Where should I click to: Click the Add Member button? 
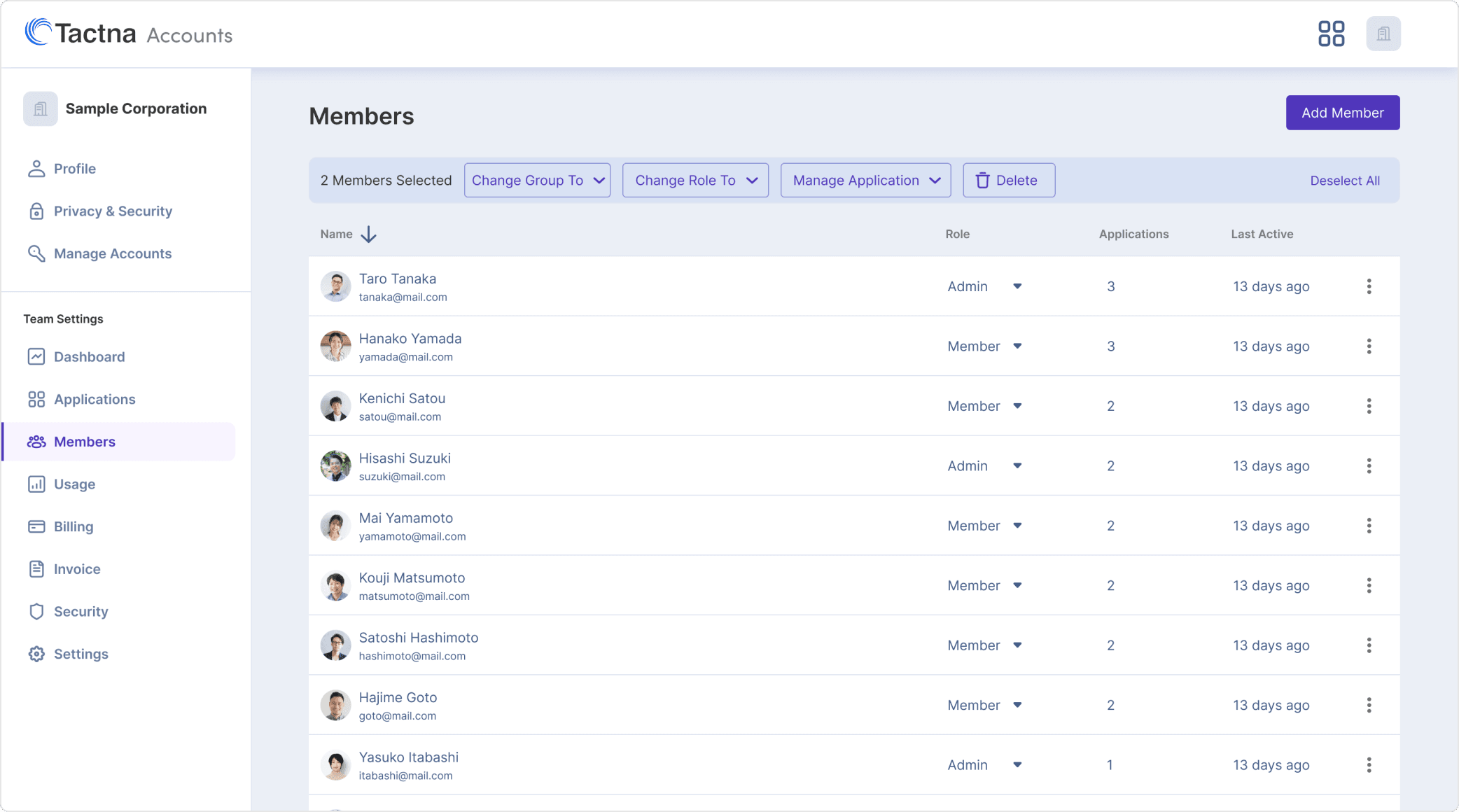(x=1342, y=113)
